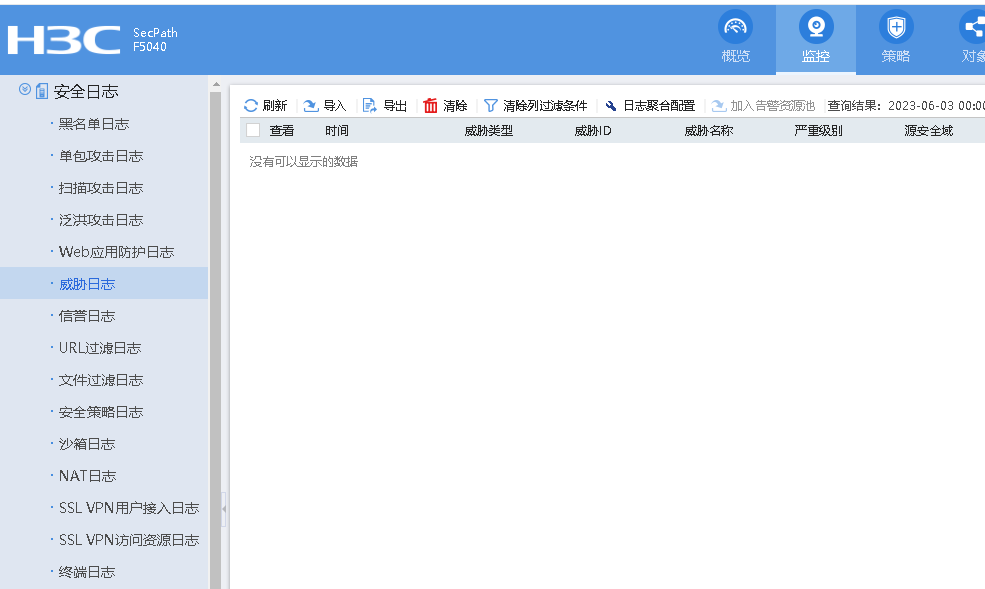Open 文件过滤日志 in sidebar
The height and width of the screenshot is (589, 985).
101,380
